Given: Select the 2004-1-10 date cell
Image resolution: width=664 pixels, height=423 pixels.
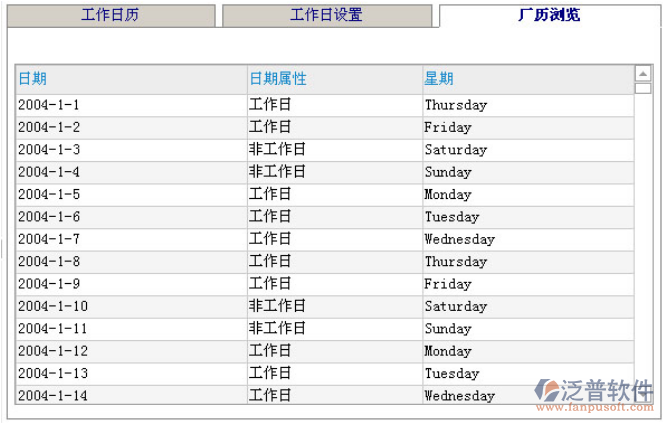Looking at the screenshot, I should point(52,307).
